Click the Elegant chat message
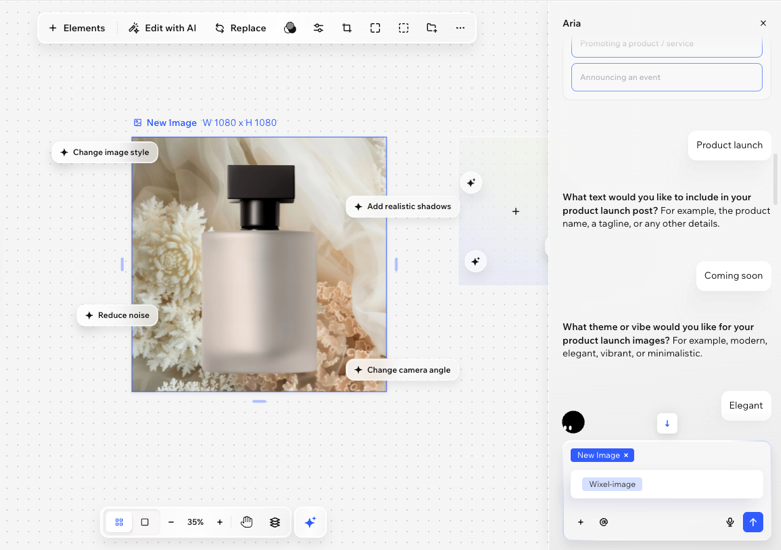Screen dimensions: 781x550 tap(746, 406)
